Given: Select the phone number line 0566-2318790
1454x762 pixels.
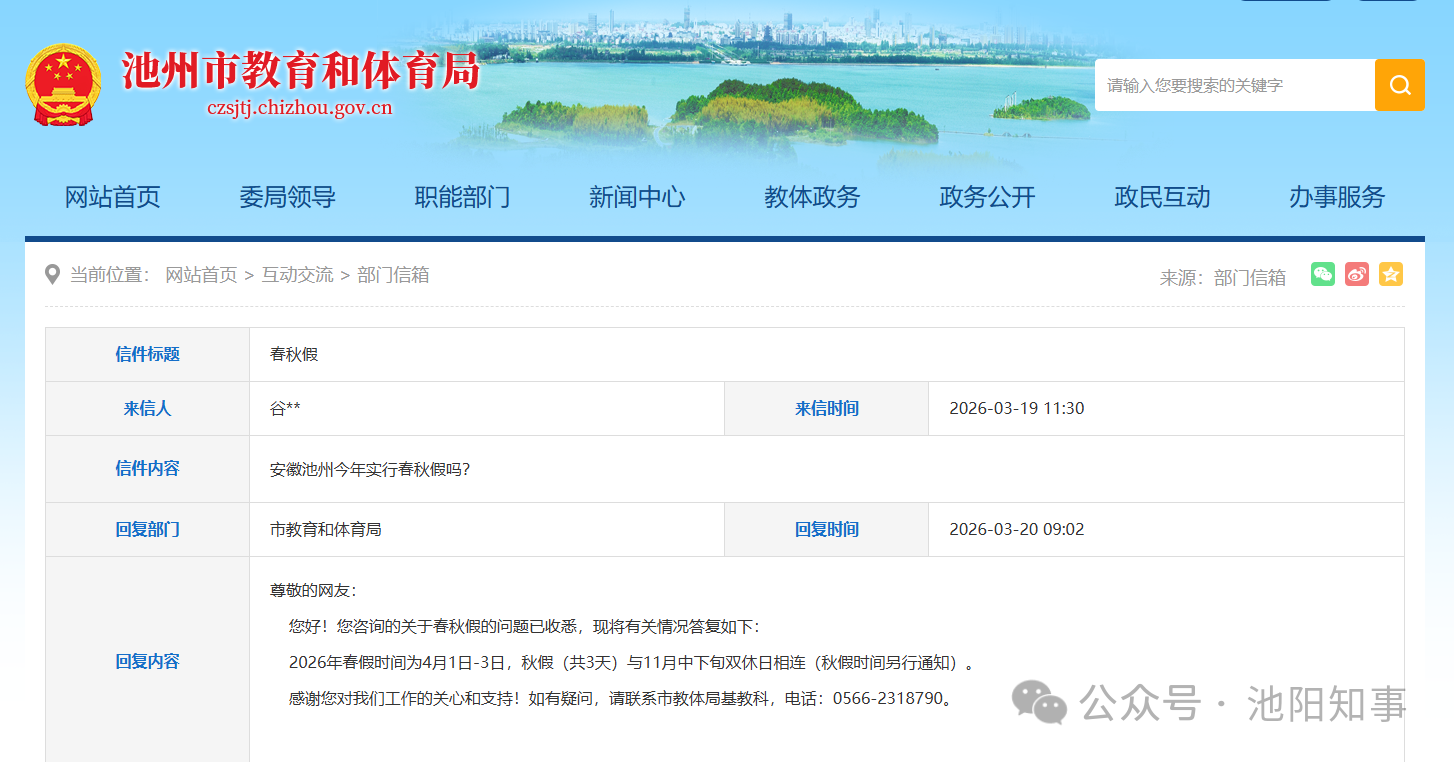Looking at the screenshot, I should [620, 698].
